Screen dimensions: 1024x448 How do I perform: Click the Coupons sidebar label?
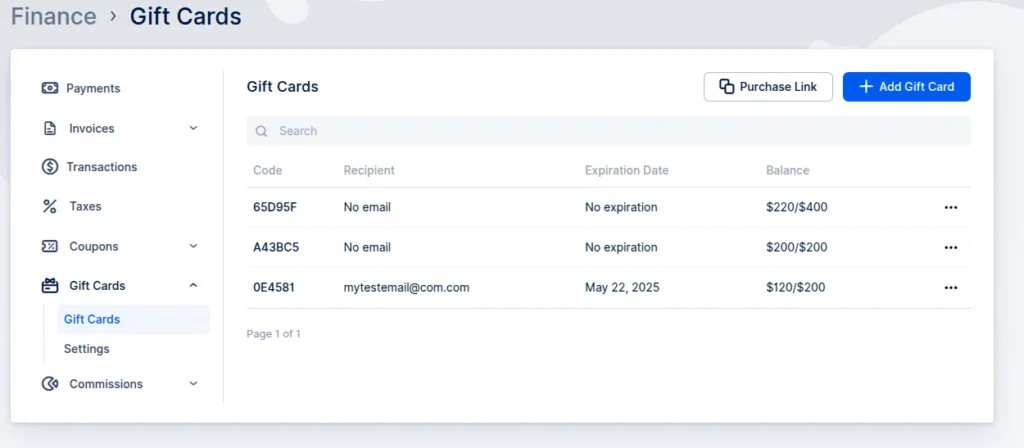tap(94, 246)
